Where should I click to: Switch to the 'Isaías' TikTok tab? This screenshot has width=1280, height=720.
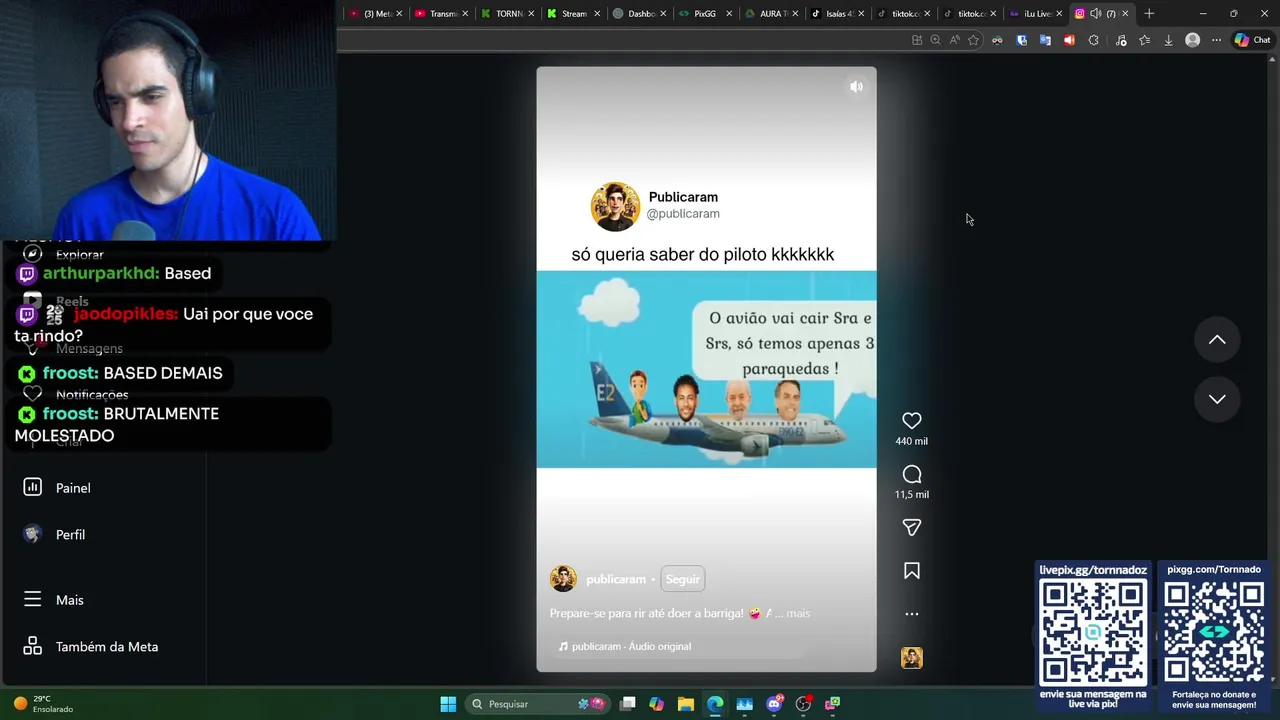point(837,13)
